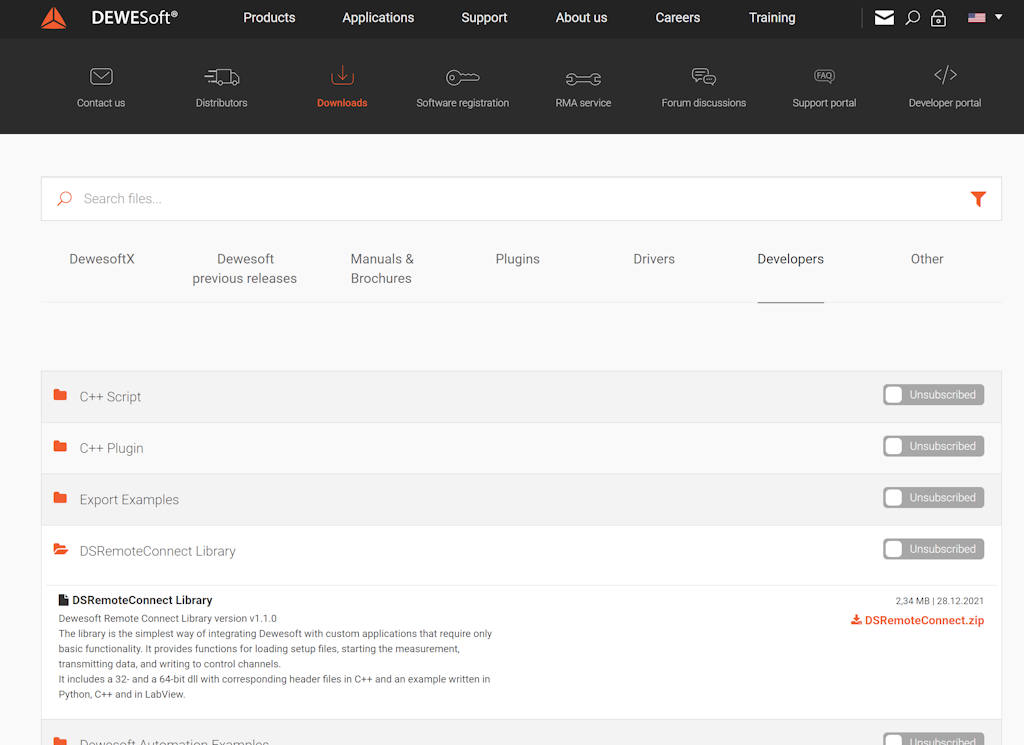Click the Support portal label
The image size is (1024, 745).
(x=824, y=103)
